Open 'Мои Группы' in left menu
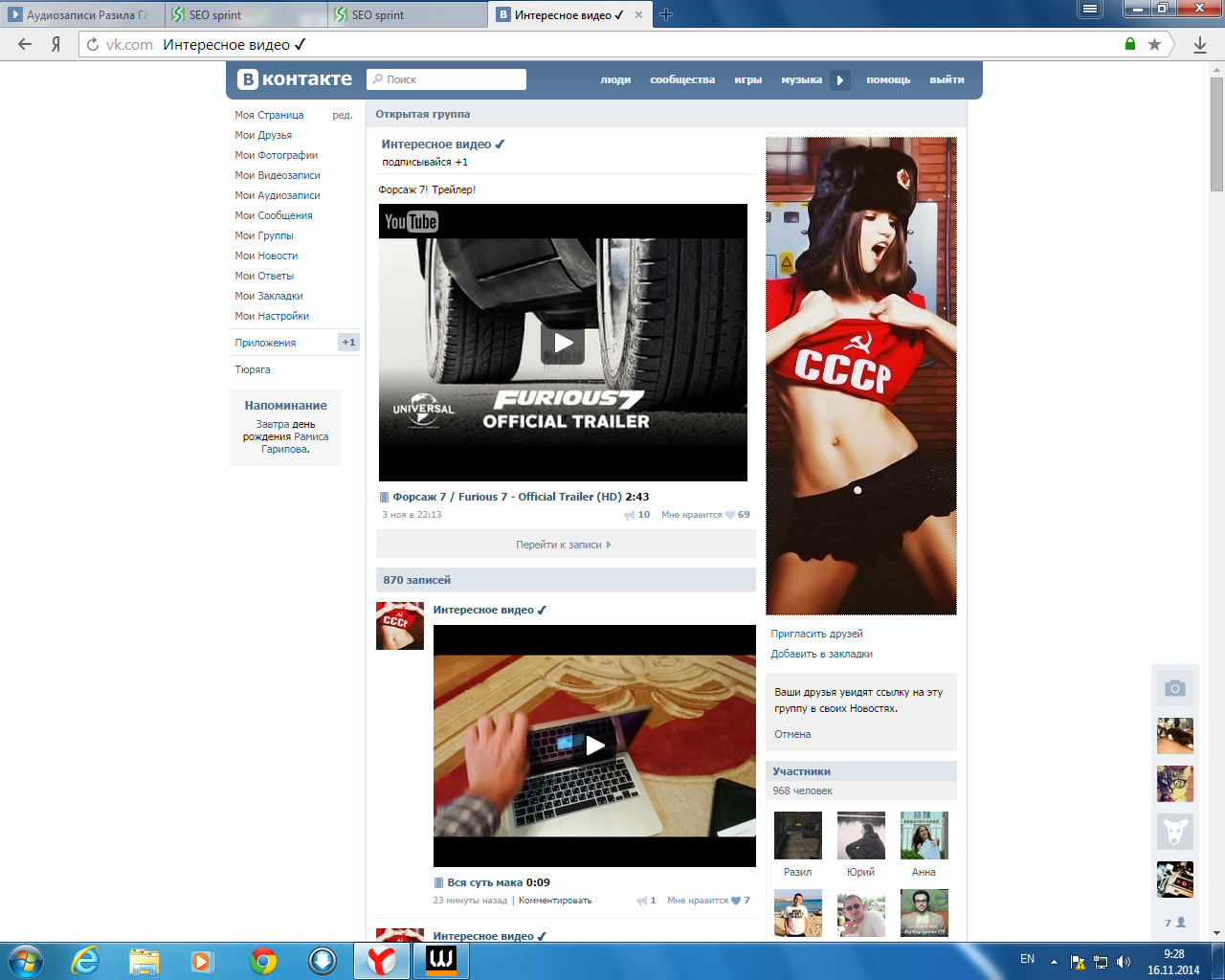This screenshot has width=1225, height=980. pos(264,235)
